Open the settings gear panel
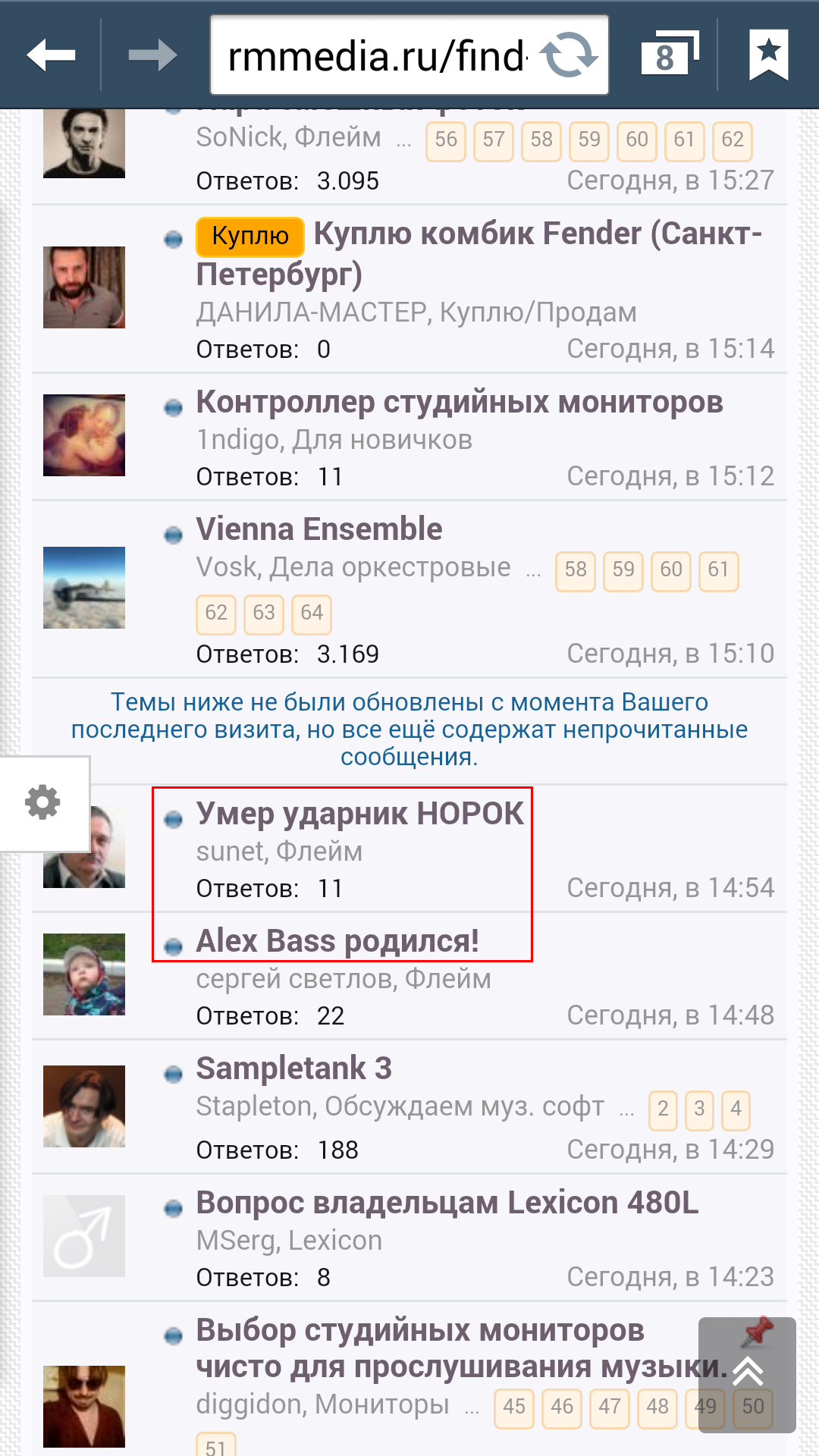819x1456 pixels. click(x=42, y=802)
